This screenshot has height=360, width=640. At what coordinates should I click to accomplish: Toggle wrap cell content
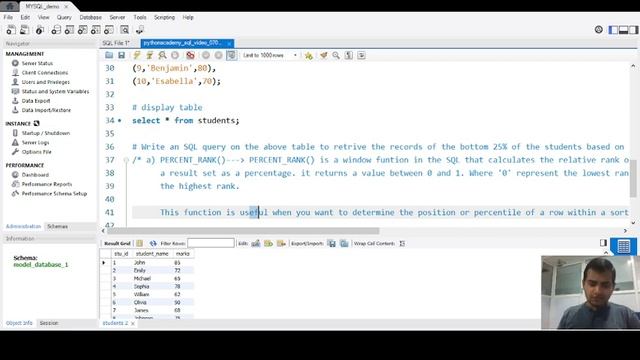(402, 243)
